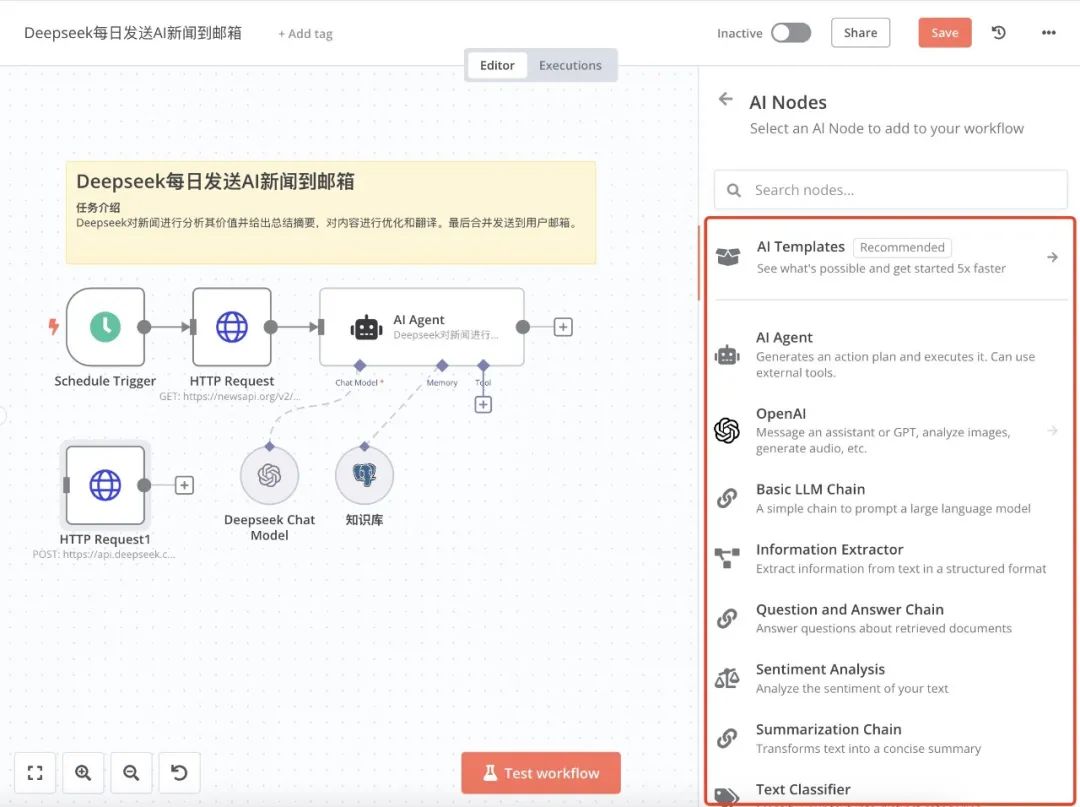Click Add tag link

click(x=305, y=34)
